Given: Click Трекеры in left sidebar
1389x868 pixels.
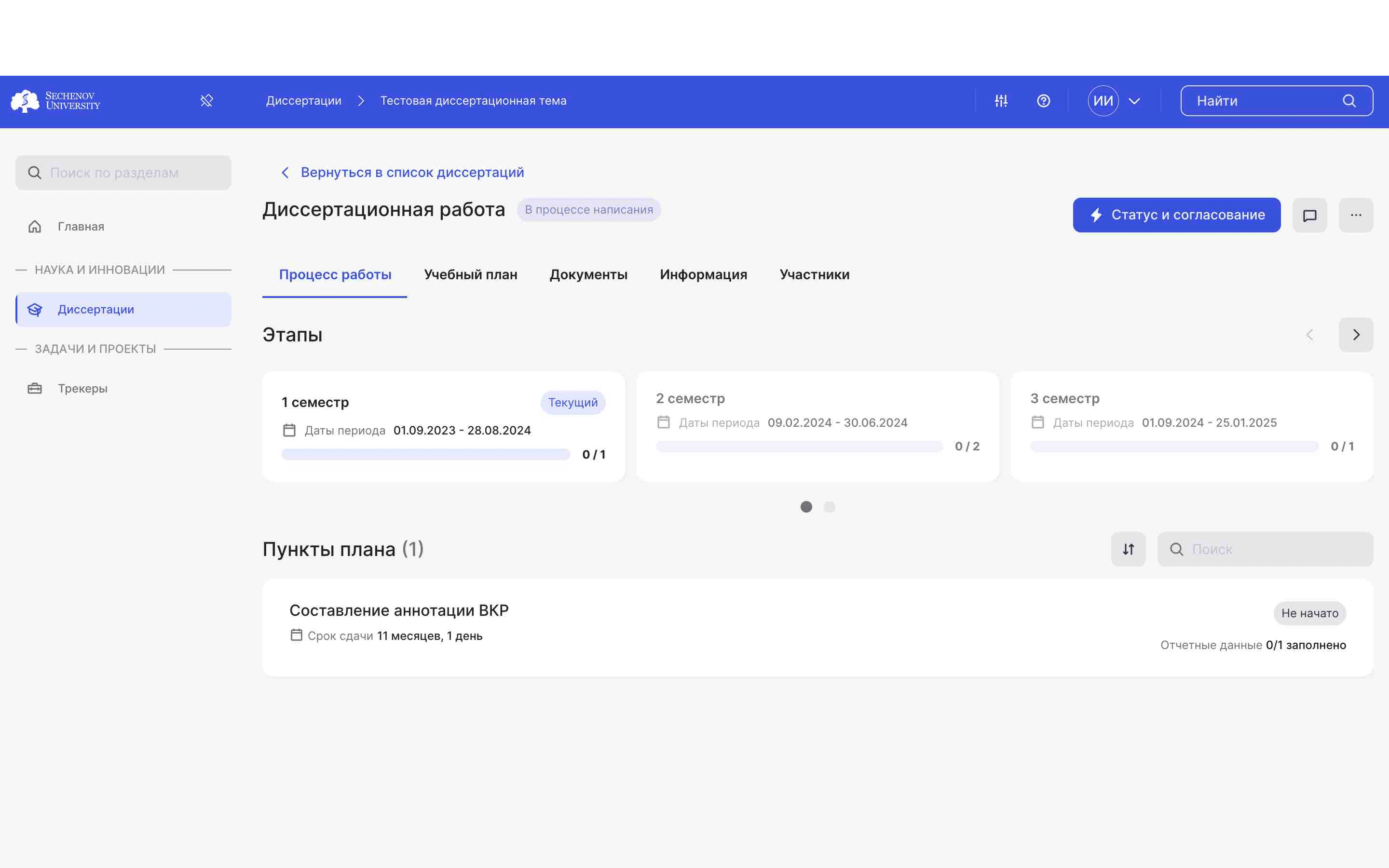Looking at the screenshot, I should (x=82, y=388).
